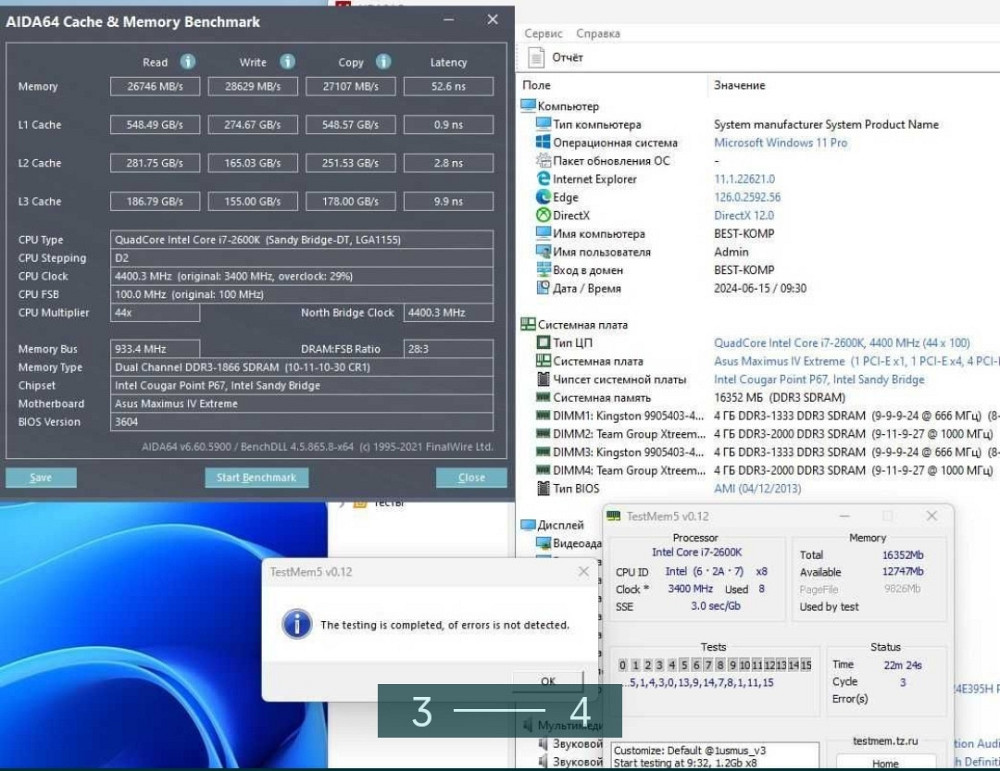Click OK in the TestMem5 completion dialog
The width and height of the screenshot is (1000, 771).
pos(548,681)
